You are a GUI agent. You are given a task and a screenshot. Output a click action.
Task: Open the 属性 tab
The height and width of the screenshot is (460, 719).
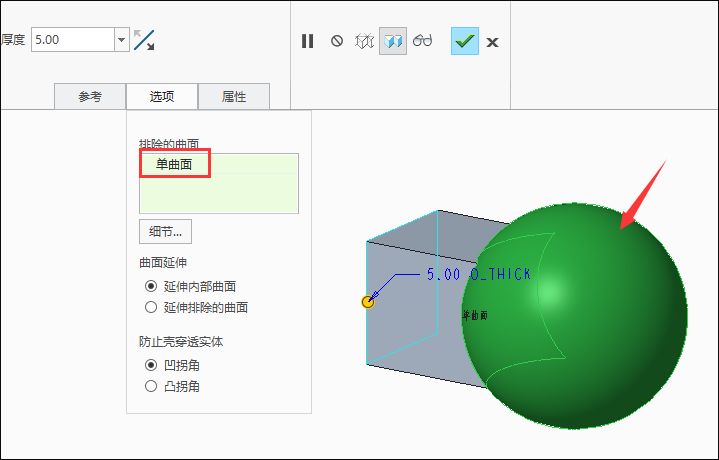[234, 96]
